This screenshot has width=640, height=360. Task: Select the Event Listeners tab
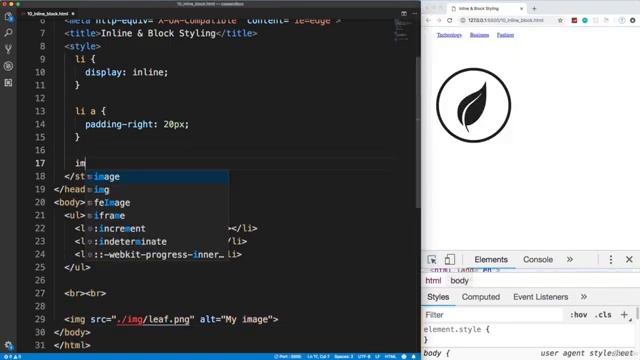coord(540,297)
